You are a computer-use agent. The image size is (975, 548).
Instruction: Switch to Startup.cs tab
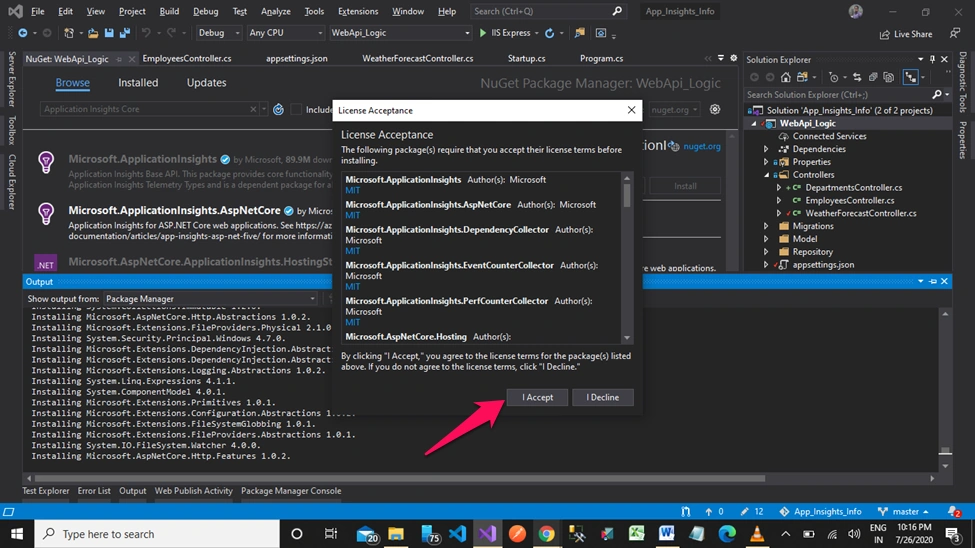tap(526, 58)
